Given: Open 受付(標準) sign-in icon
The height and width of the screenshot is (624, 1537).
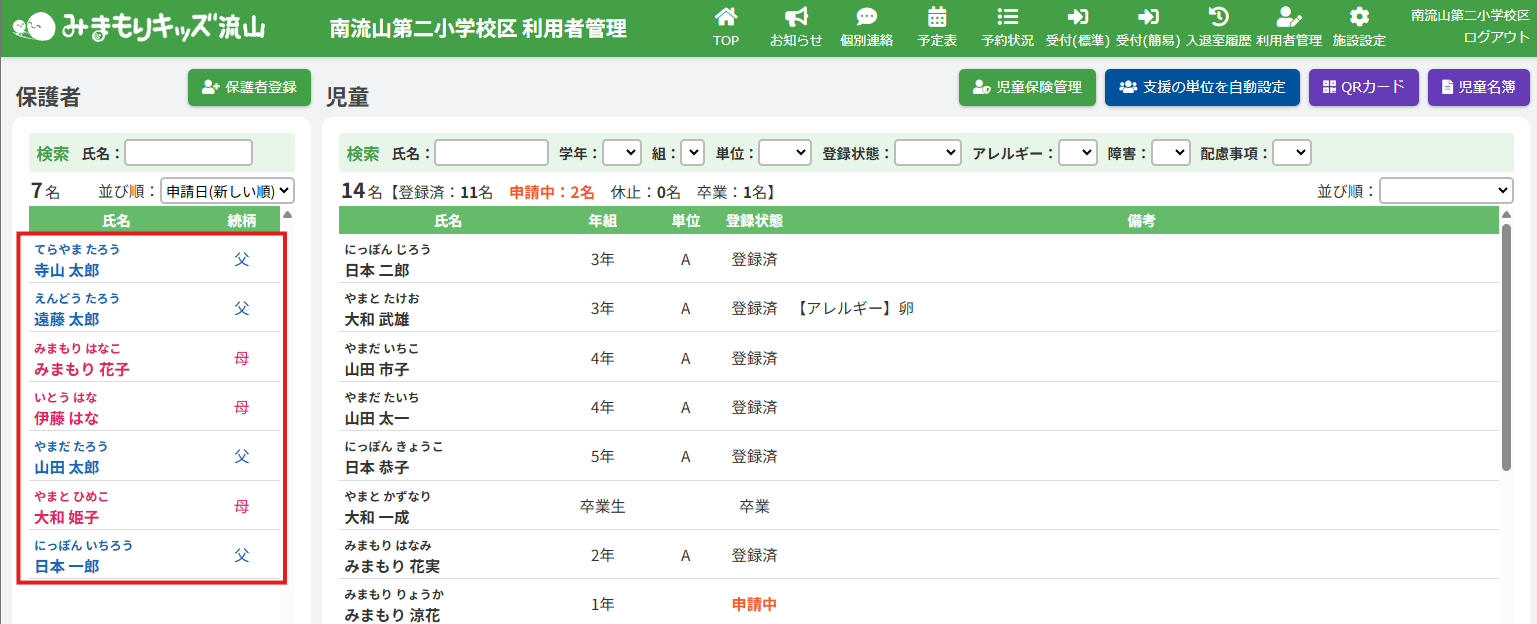Looking at the screenshot, I should tap(1078, 17).
